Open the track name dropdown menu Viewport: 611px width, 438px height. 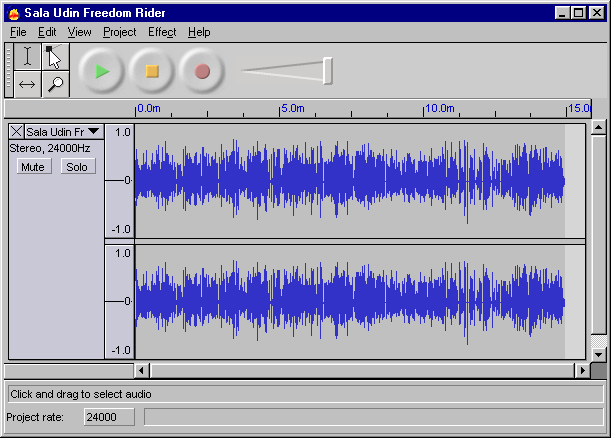pos(93,131)
